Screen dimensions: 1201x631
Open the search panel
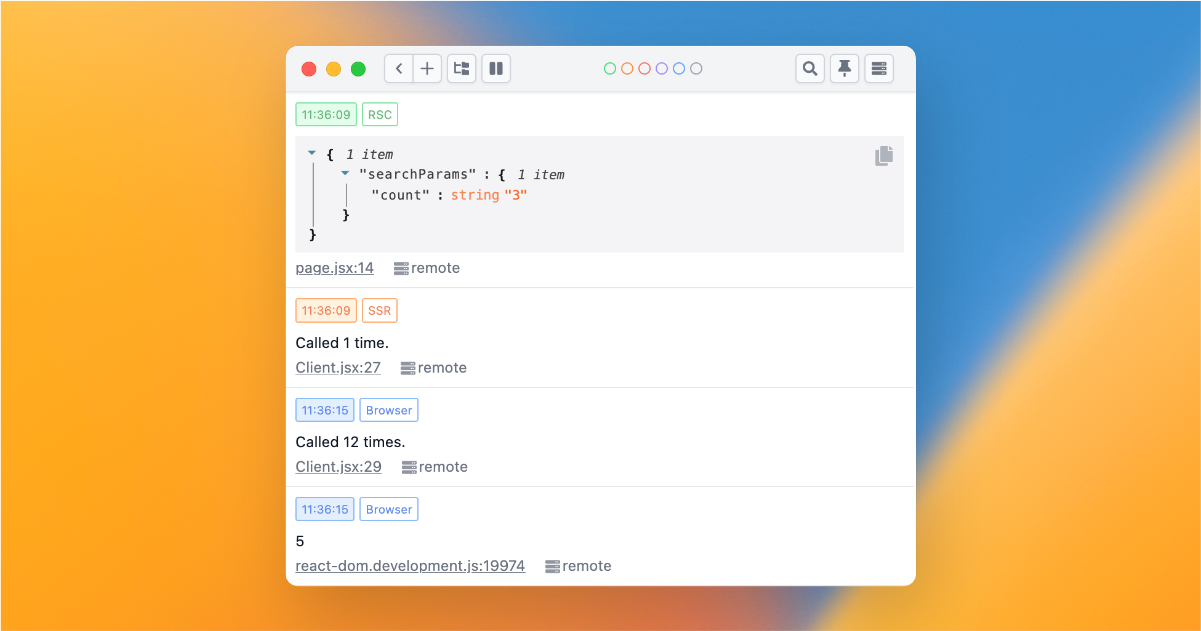[810, 68]
